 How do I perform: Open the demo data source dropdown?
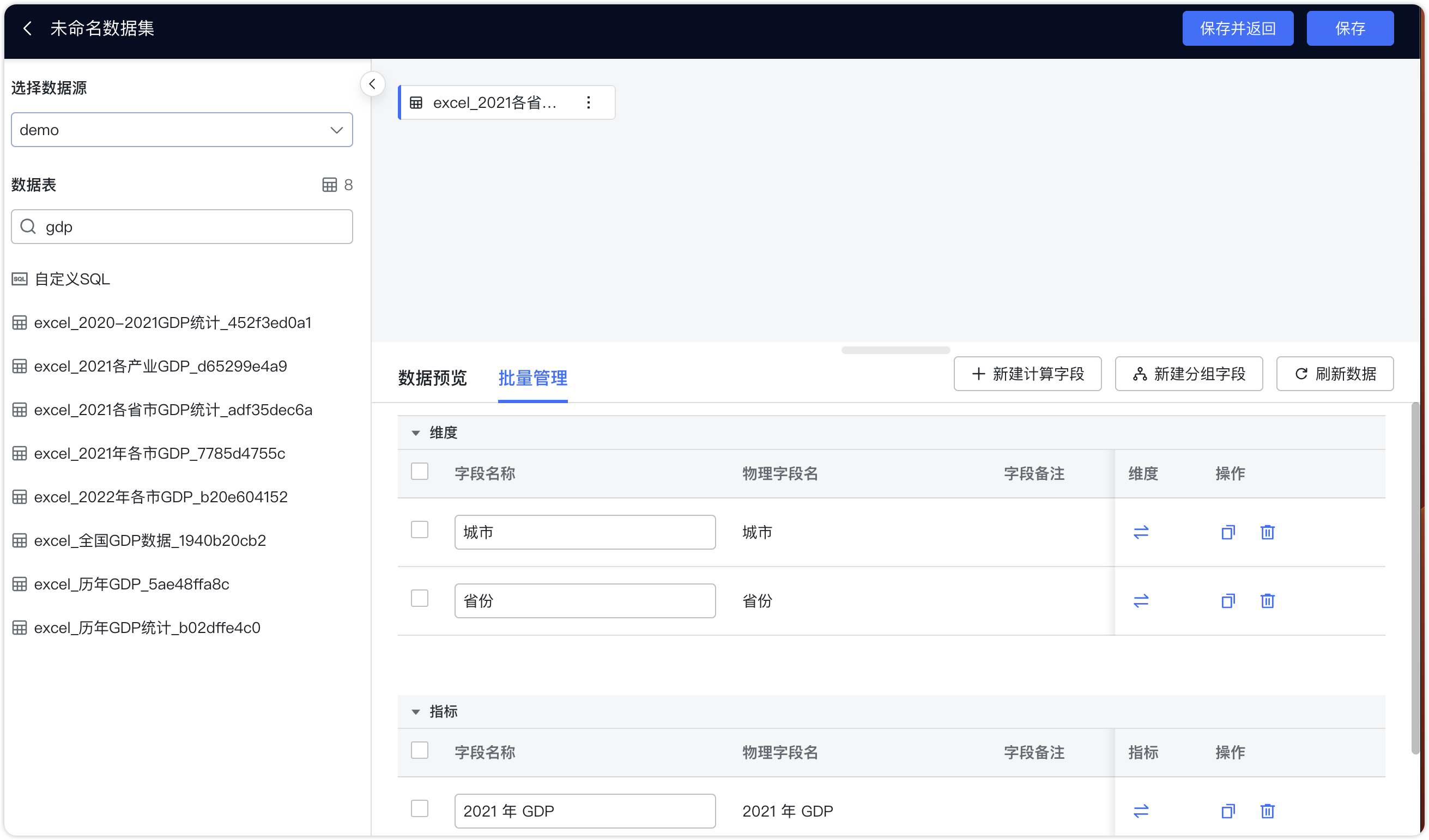[182, 130]
